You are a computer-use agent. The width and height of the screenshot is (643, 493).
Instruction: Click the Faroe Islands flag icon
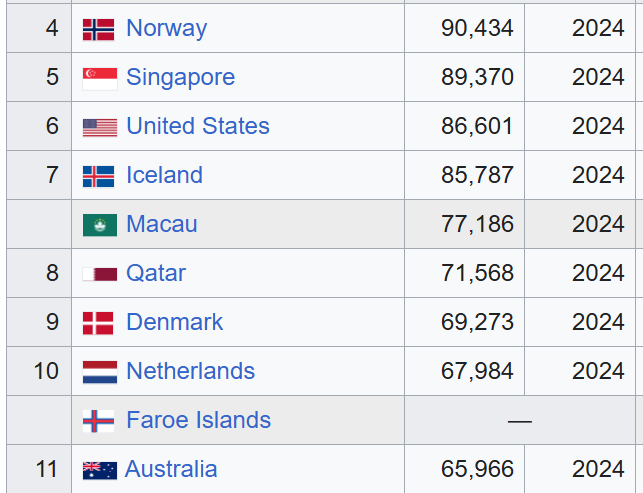98,421
